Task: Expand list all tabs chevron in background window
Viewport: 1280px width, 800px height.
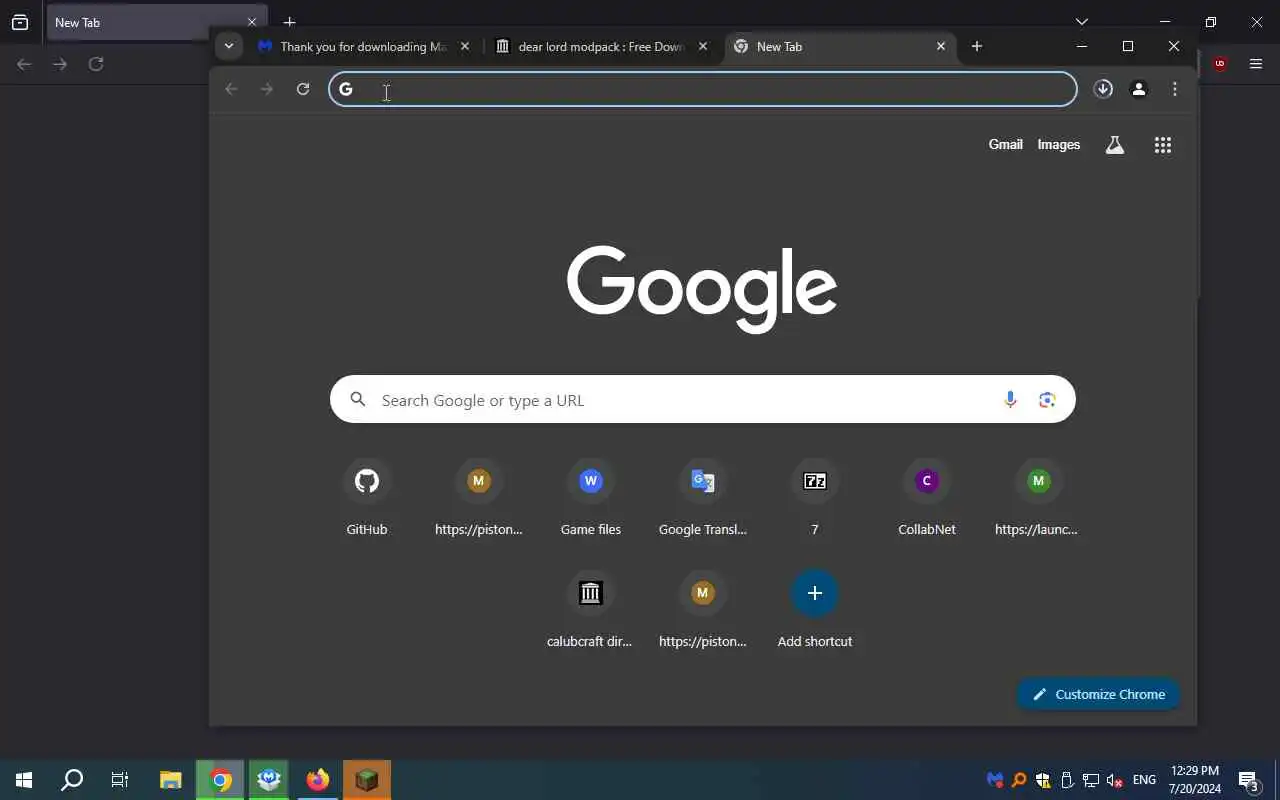Action: 1082,21
